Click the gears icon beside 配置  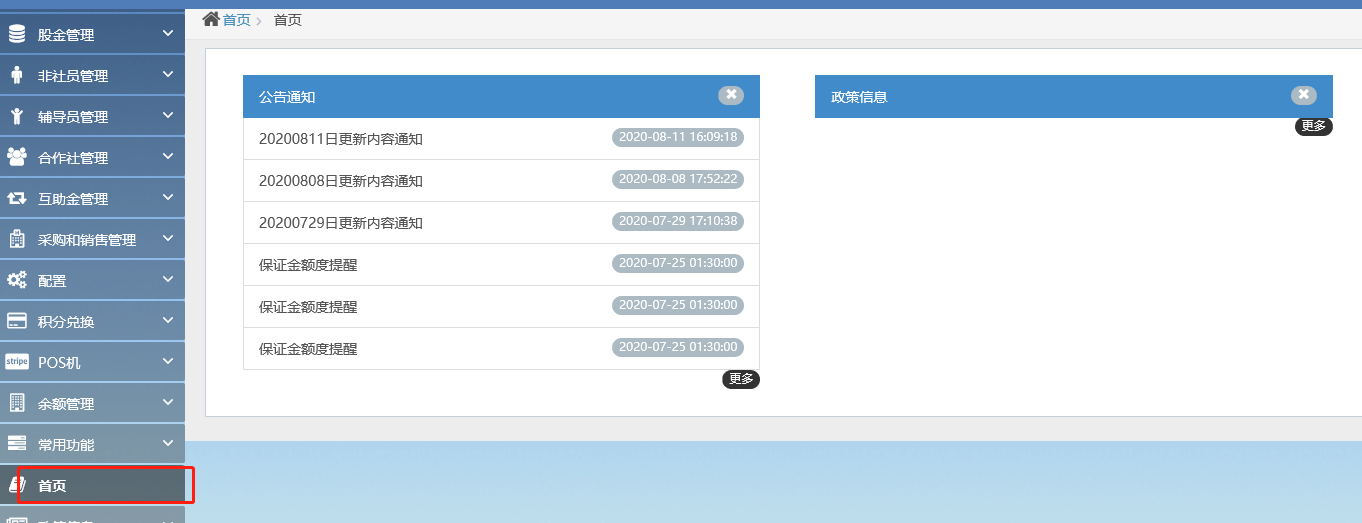click(16, 281)
